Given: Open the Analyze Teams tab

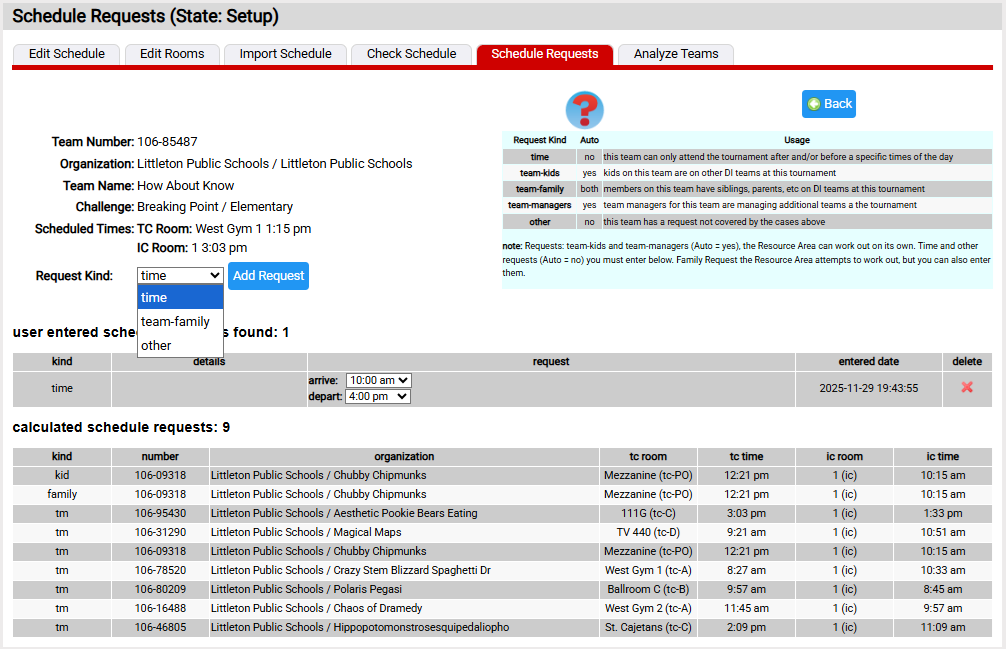Looking at the screenshot, I should pos(676,54).
